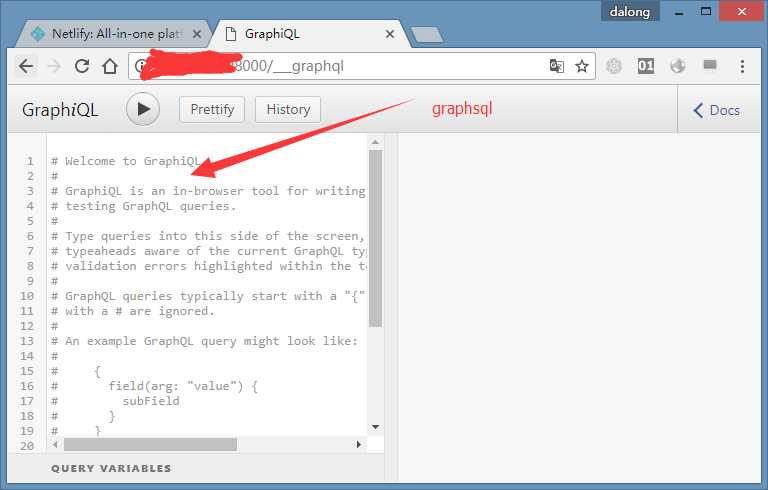Image resolution: width=768 pixels, height=490 pixels.
Task: Click the grey rectangle extension icon
Action: pyautogui.click(x=710, y=65)
